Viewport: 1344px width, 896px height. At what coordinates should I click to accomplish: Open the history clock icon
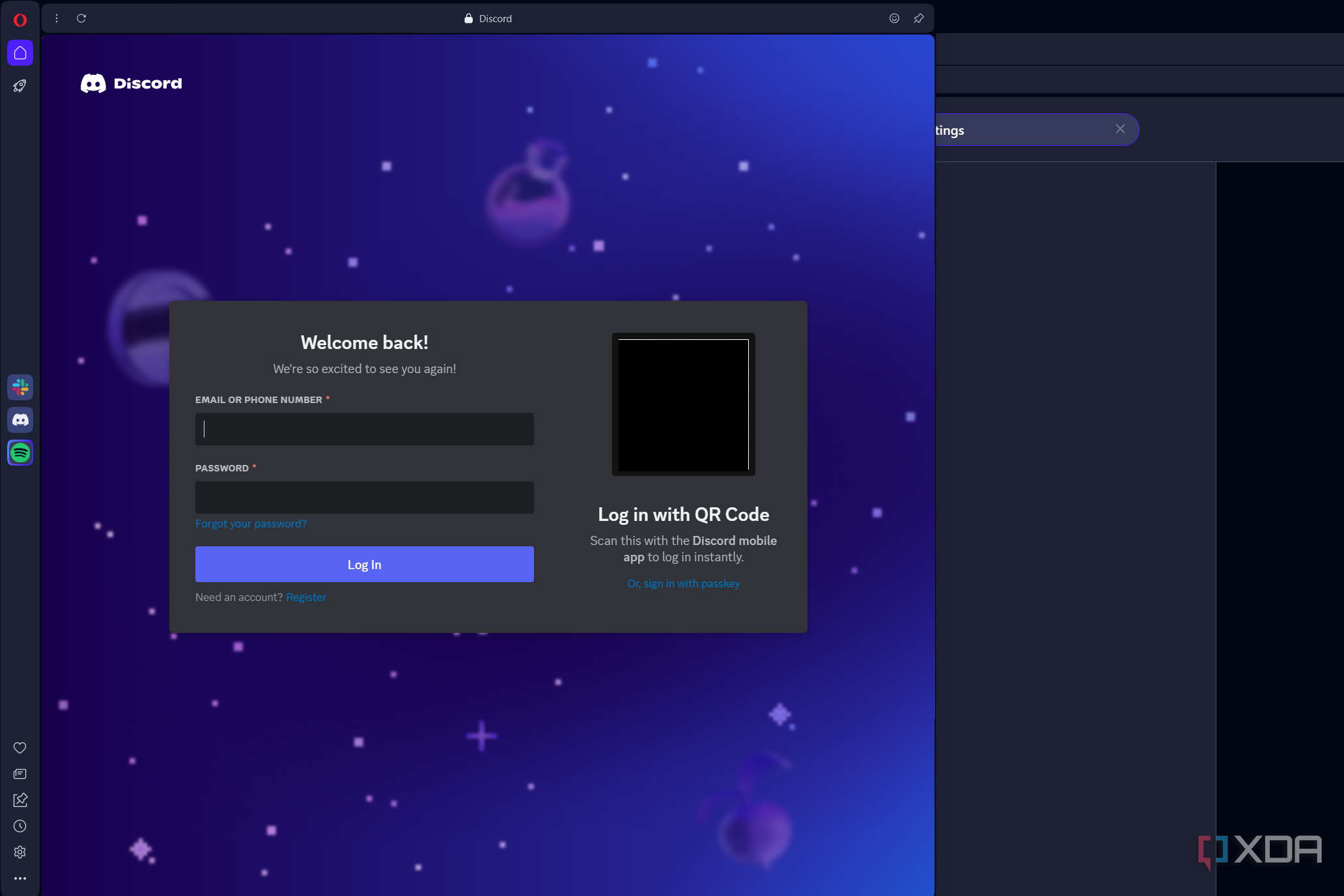[x=20, y=826]
